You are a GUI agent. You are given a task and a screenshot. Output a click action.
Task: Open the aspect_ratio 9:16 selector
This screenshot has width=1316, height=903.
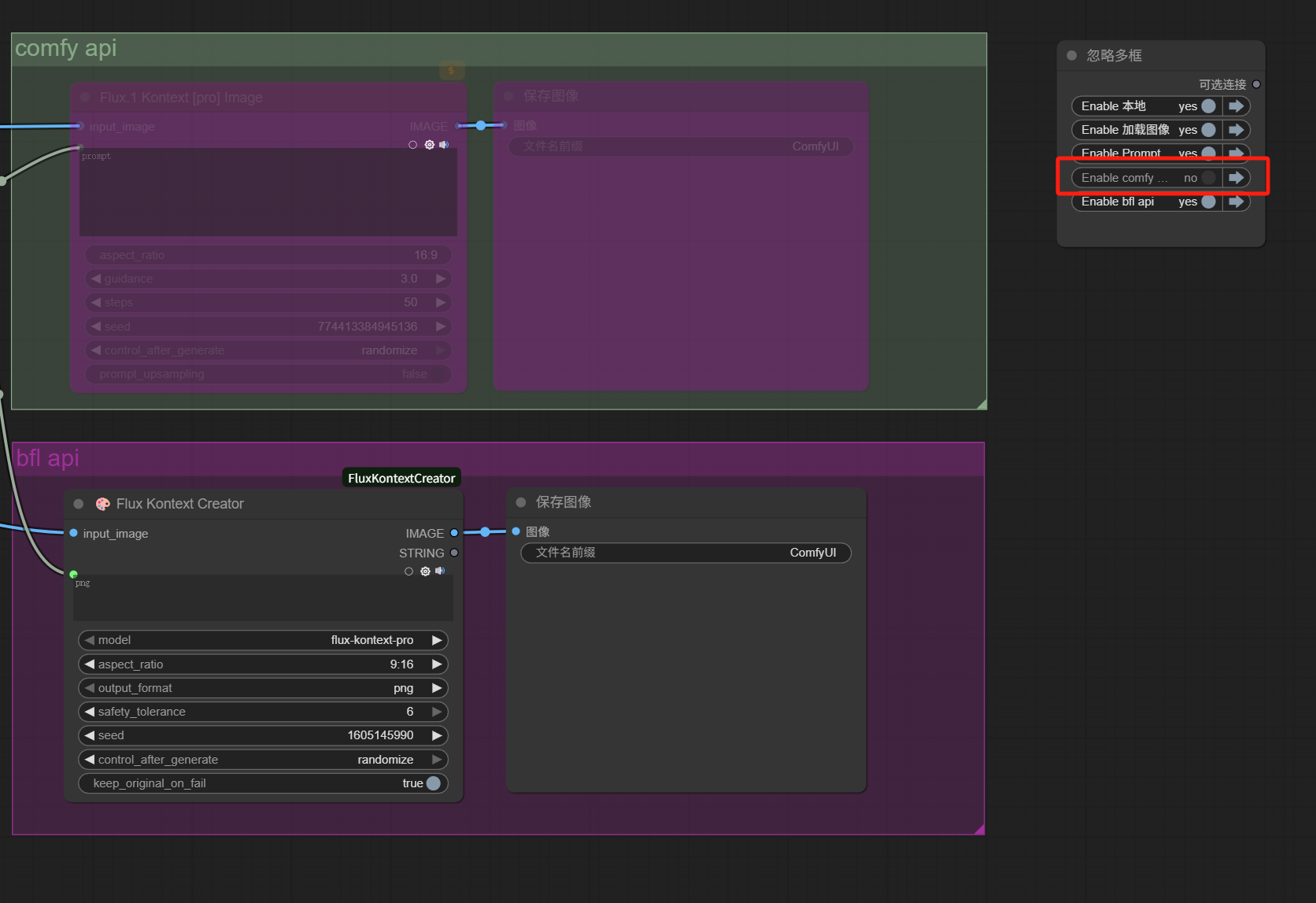pyautogui.click(x=264, y=664)
